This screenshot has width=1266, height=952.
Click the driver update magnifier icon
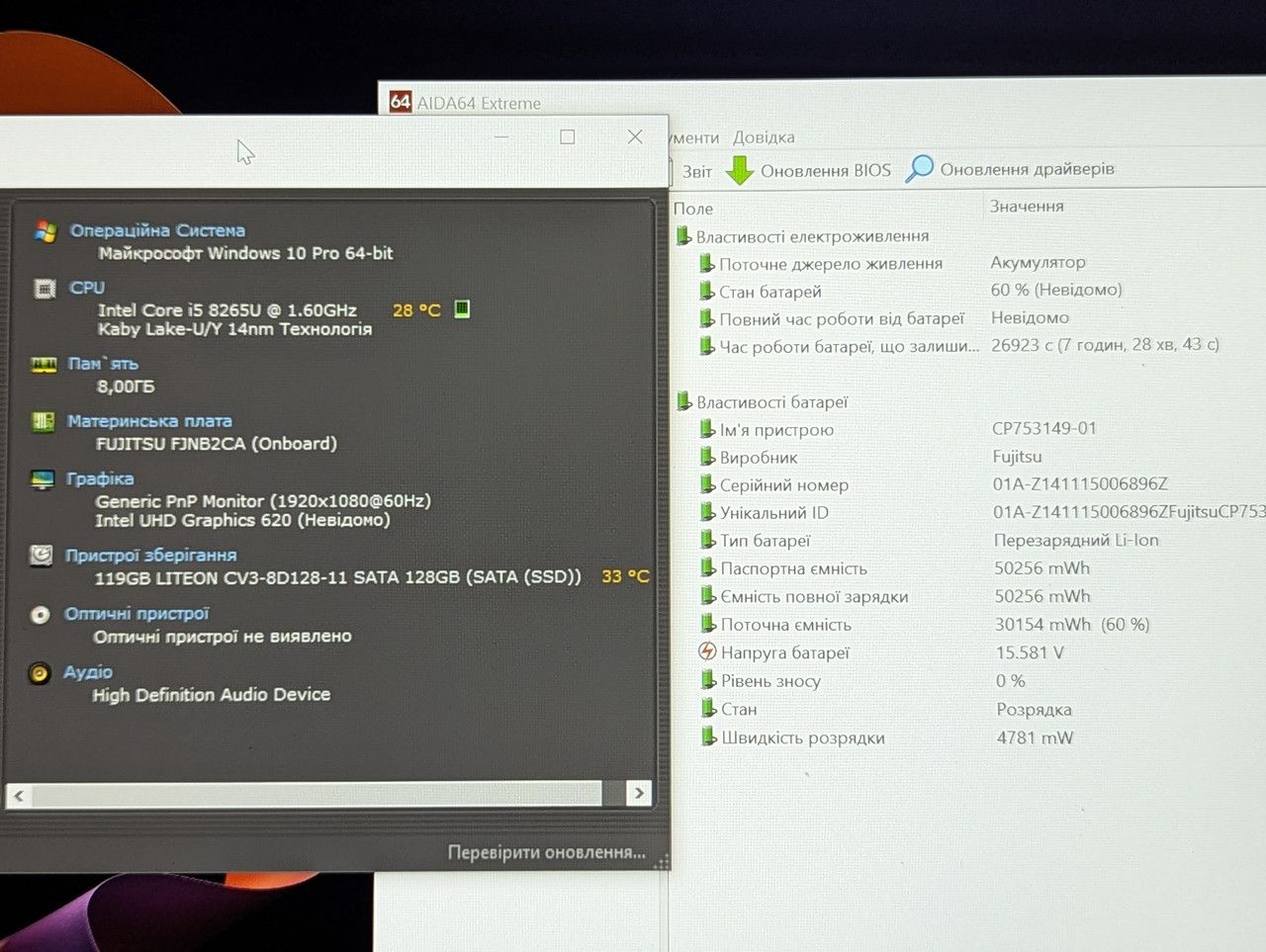[919, 168]
